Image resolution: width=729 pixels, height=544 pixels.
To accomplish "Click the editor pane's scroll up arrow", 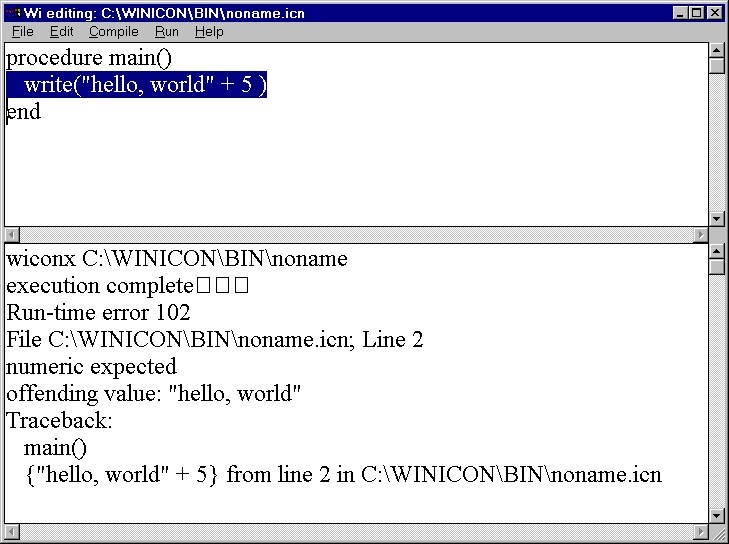I will click(x=716, y=50).
